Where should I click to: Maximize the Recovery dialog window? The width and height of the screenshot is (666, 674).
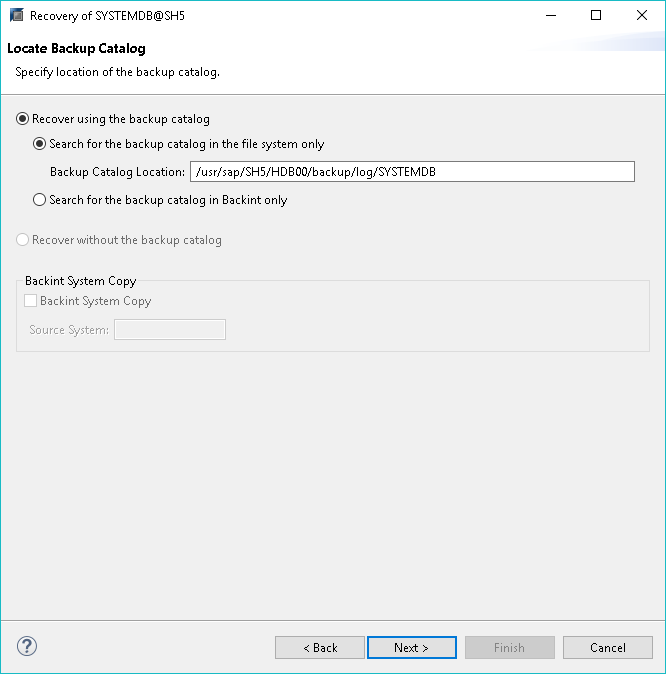click(x=597, y=16)
